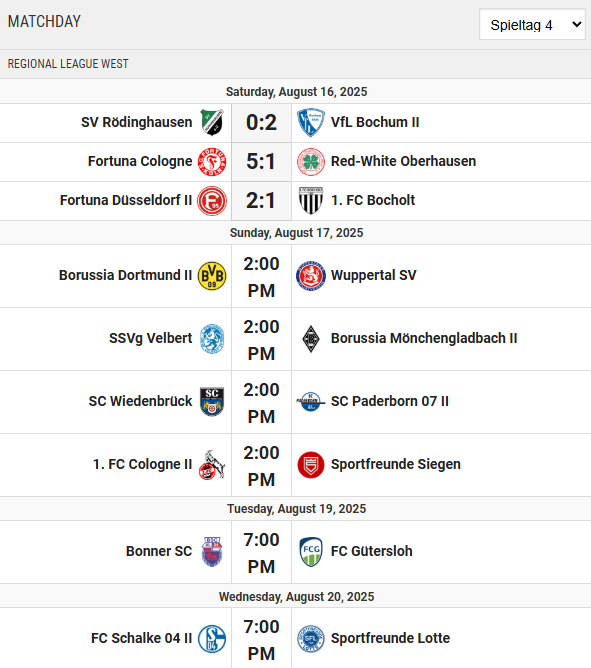
Task: Open the 0:2 match result
Action: pyautogui.click(x=261, y=123)
